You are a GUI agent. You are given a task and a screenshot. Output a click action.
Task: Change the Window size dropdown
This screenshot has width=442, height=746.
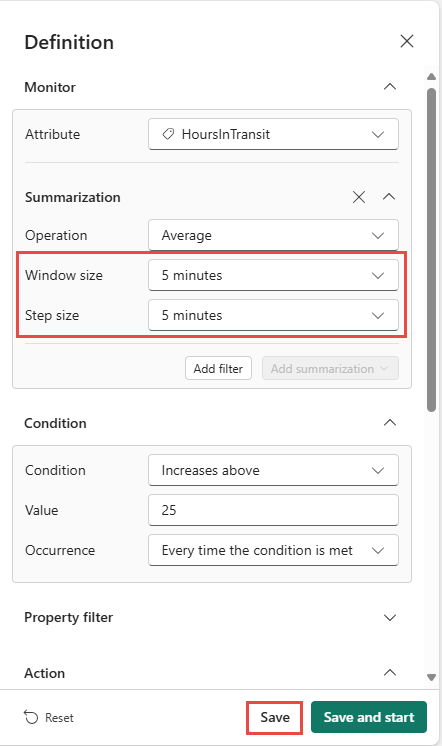click(273, 275)
